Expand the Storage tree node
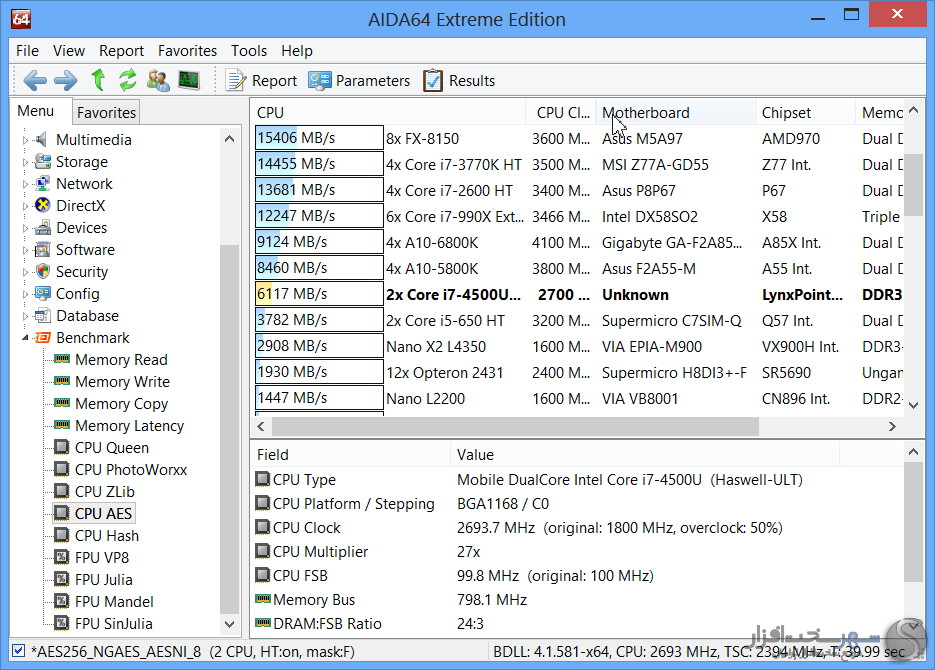935x670 pixels. coord(27,162)
